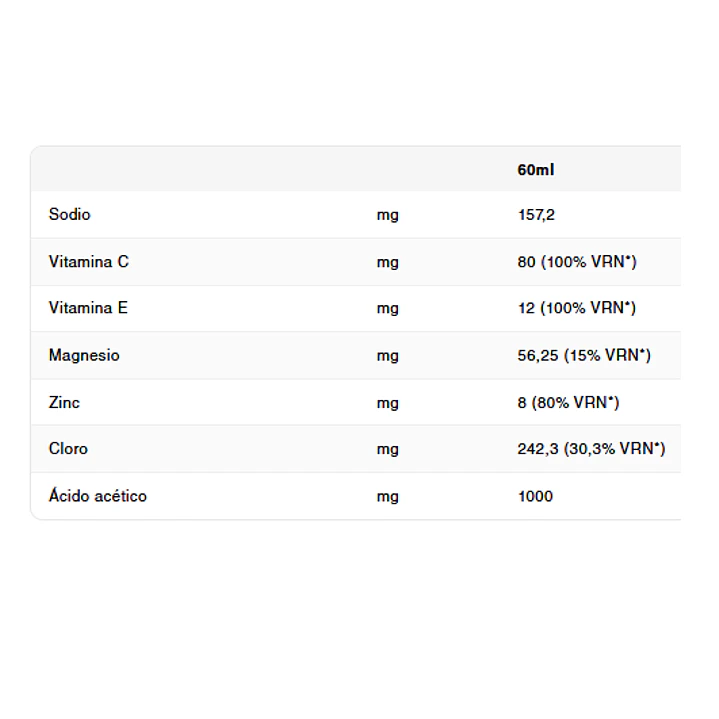The width and height of the screenshot is (719, 719).
Task: Select the Magnesio row label
Action: [x=84, y=355]
